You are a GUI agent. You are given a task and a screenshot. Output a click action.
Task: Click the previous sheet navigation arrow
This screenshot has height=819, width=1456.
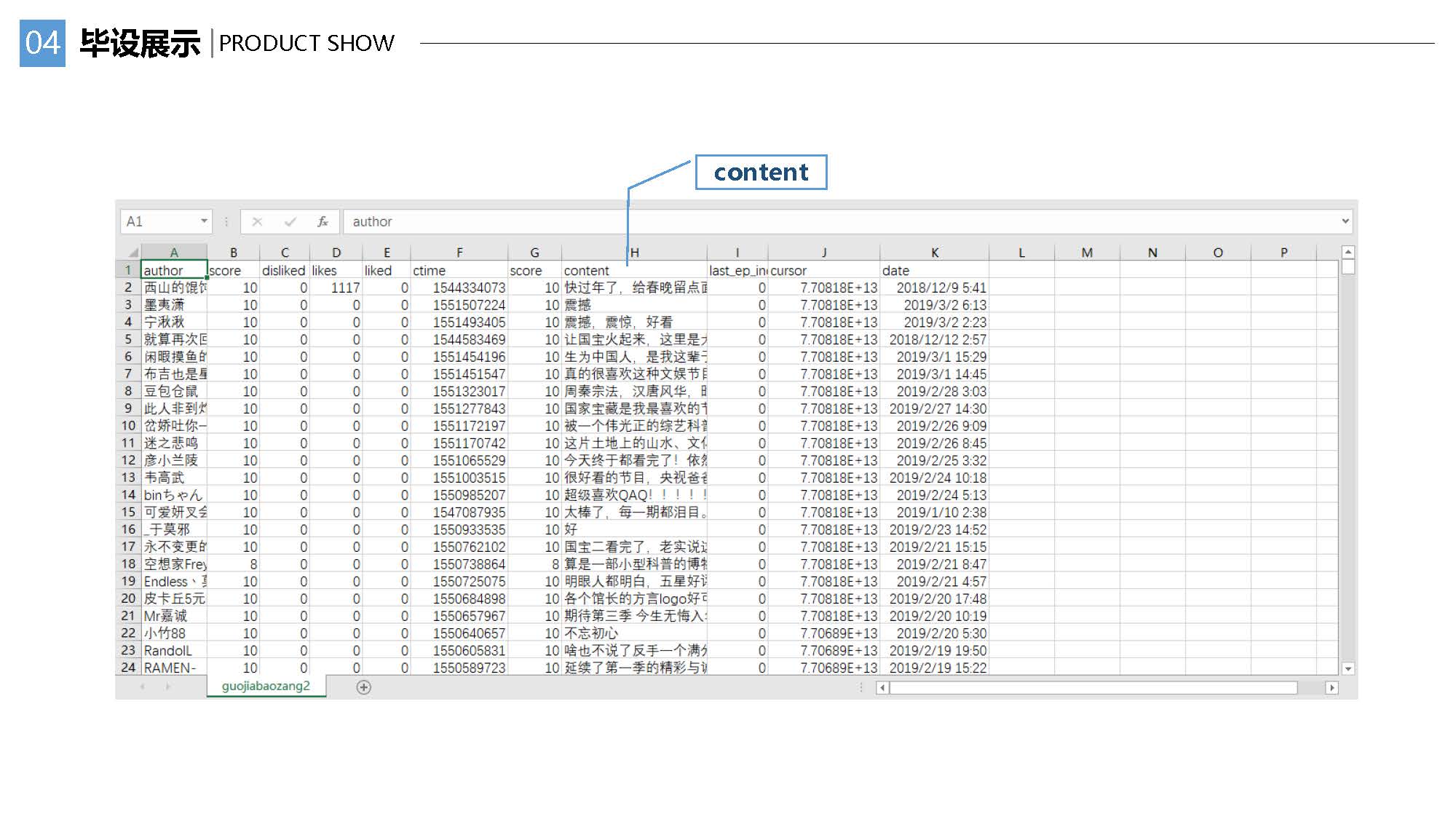pos(143,687)
